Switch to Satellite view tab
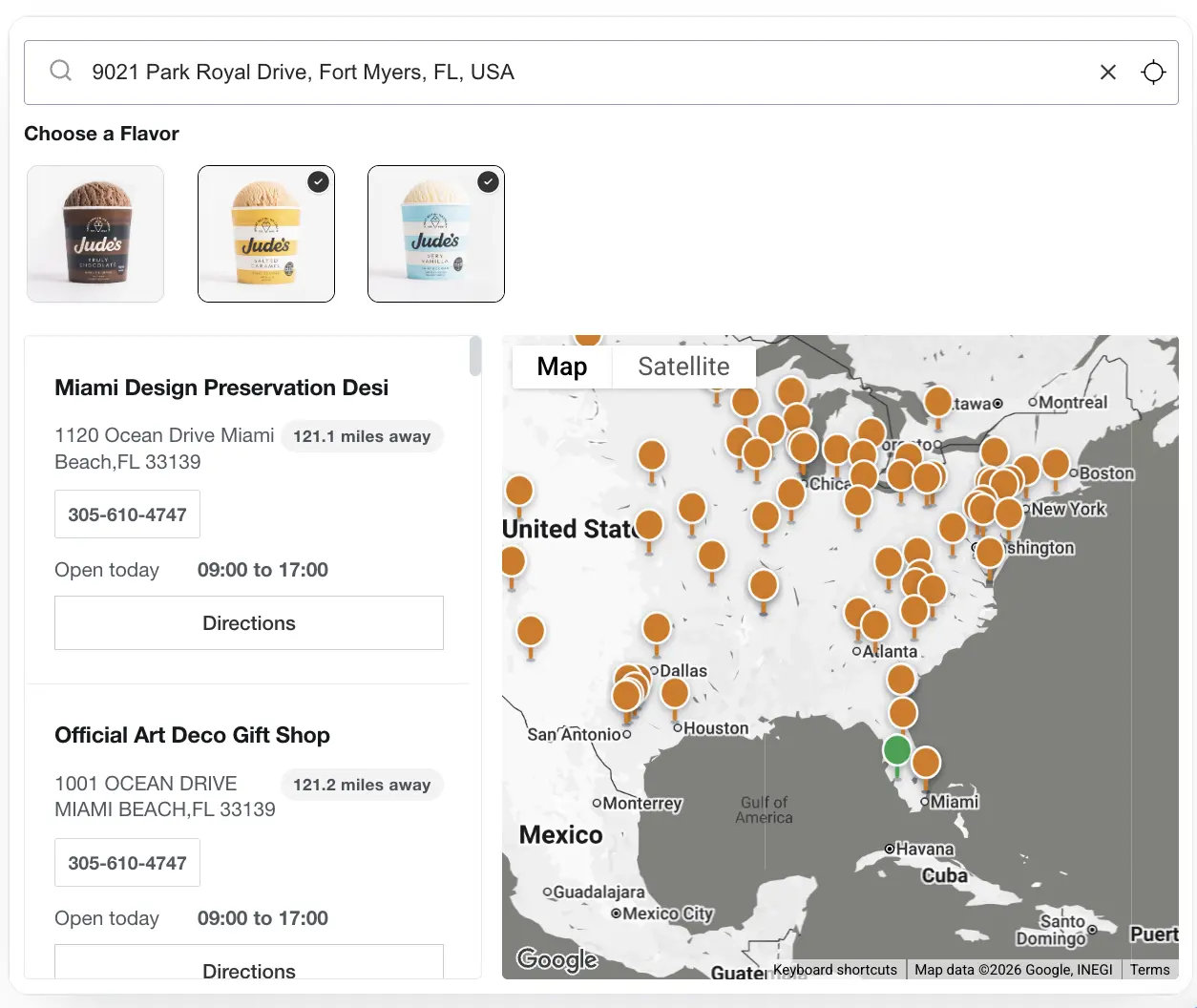Image resolution: width=1197 pixels, height=1008 pixels. (x=683, y=367)
